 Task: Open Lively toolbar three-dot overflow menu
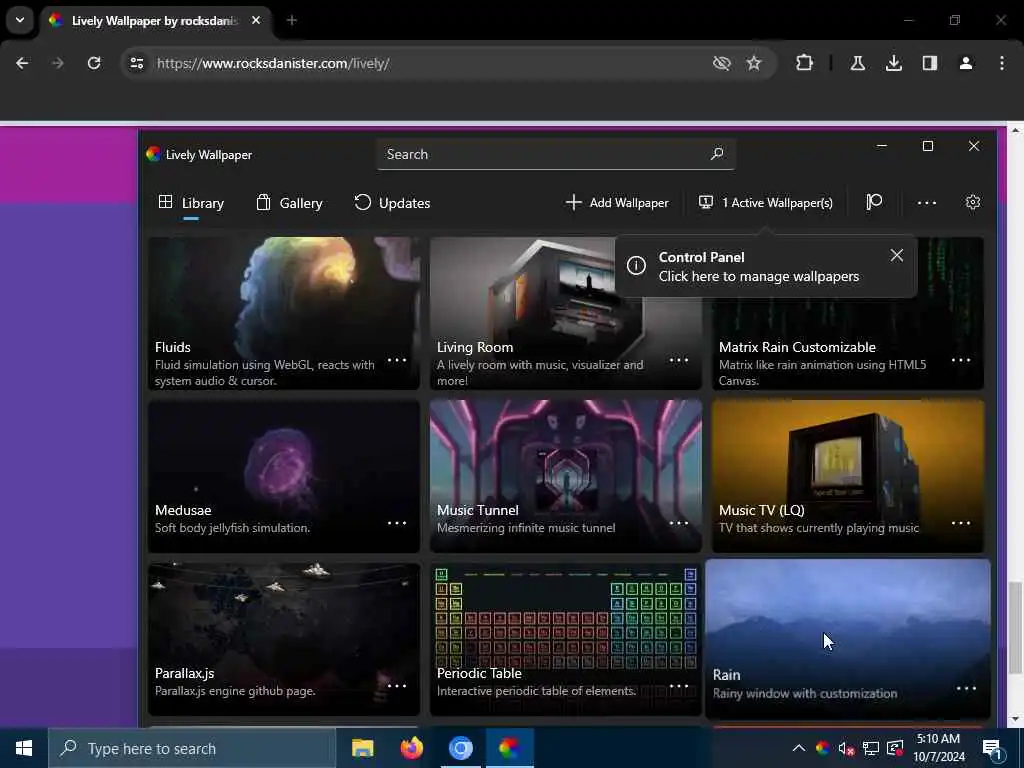(x=927, y=203)
